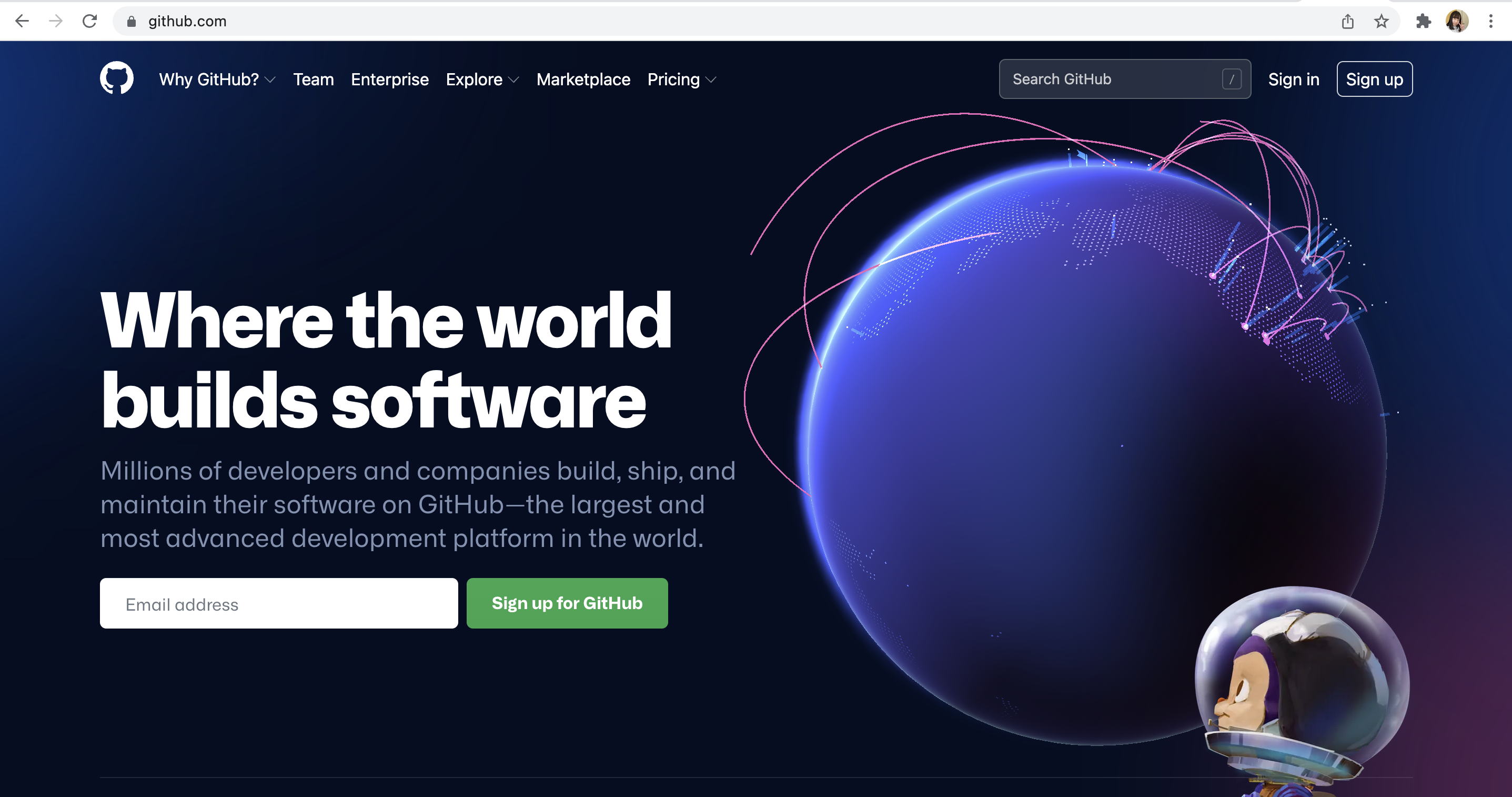
Task: Click the Team navigation menu item
Action: tap(313, 79)
